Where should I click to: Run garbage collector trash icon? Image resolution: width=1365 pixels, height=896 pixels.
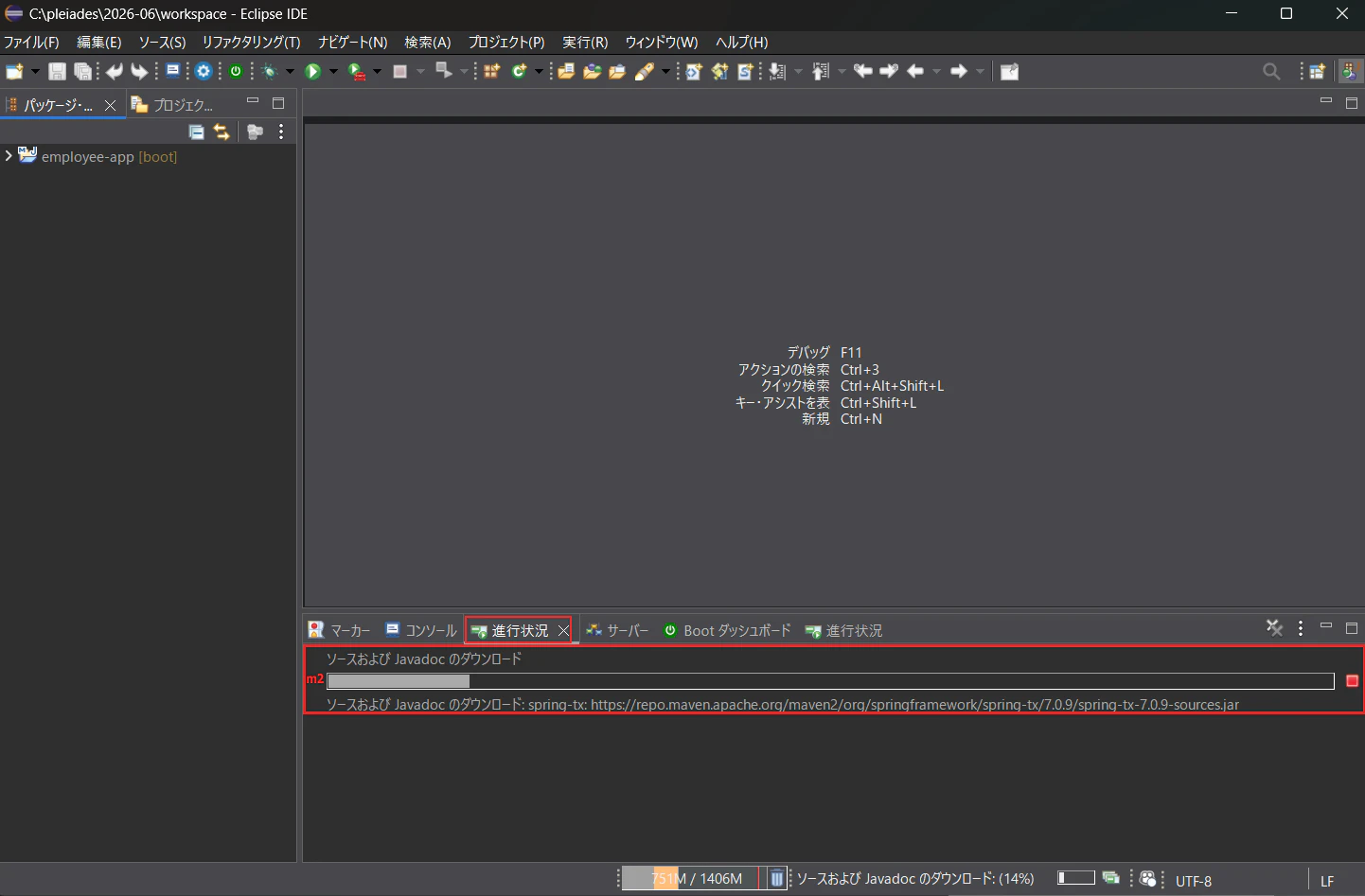(776, 879)
